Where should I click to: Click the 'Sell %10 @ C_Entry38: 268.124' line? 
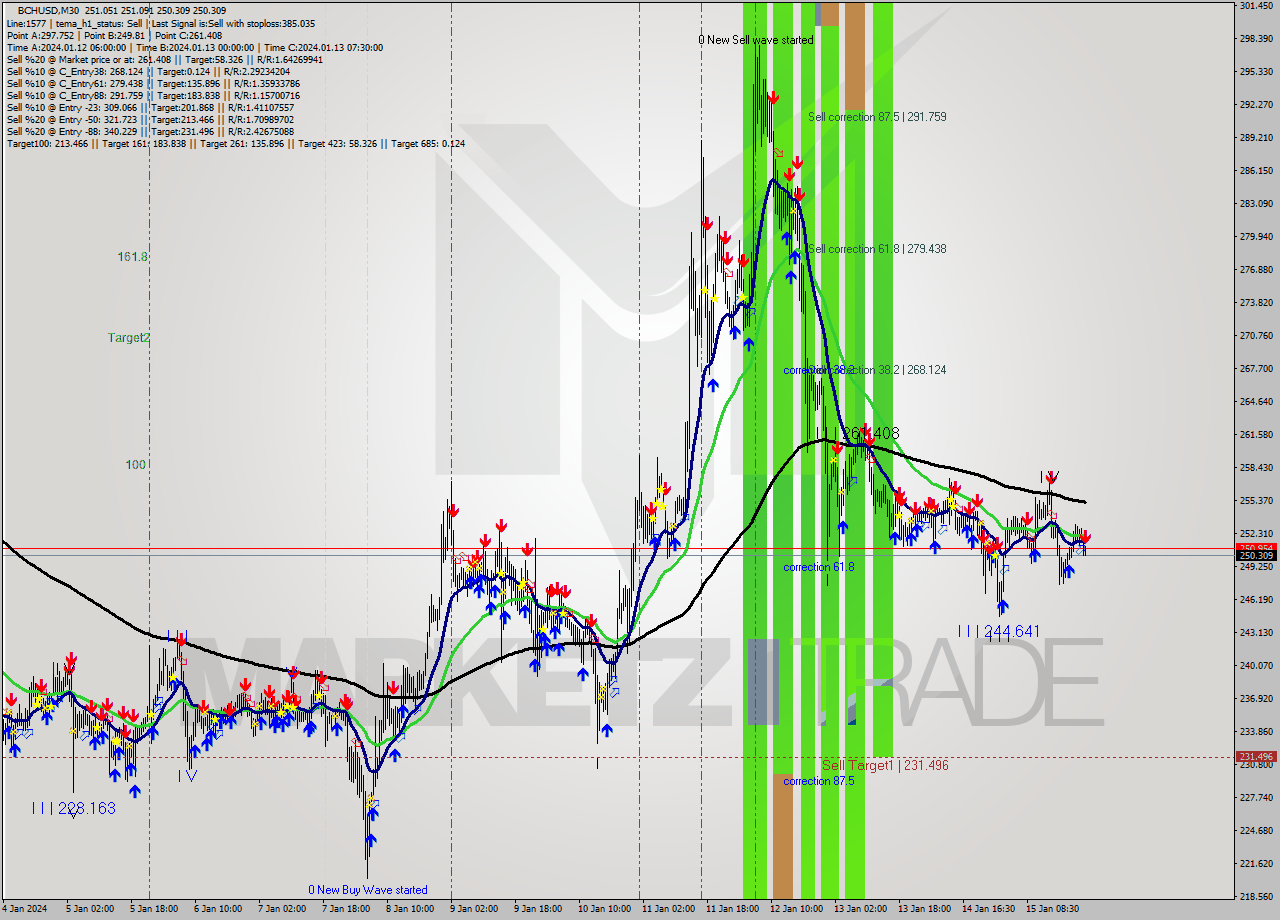click(x=148, y=71)
